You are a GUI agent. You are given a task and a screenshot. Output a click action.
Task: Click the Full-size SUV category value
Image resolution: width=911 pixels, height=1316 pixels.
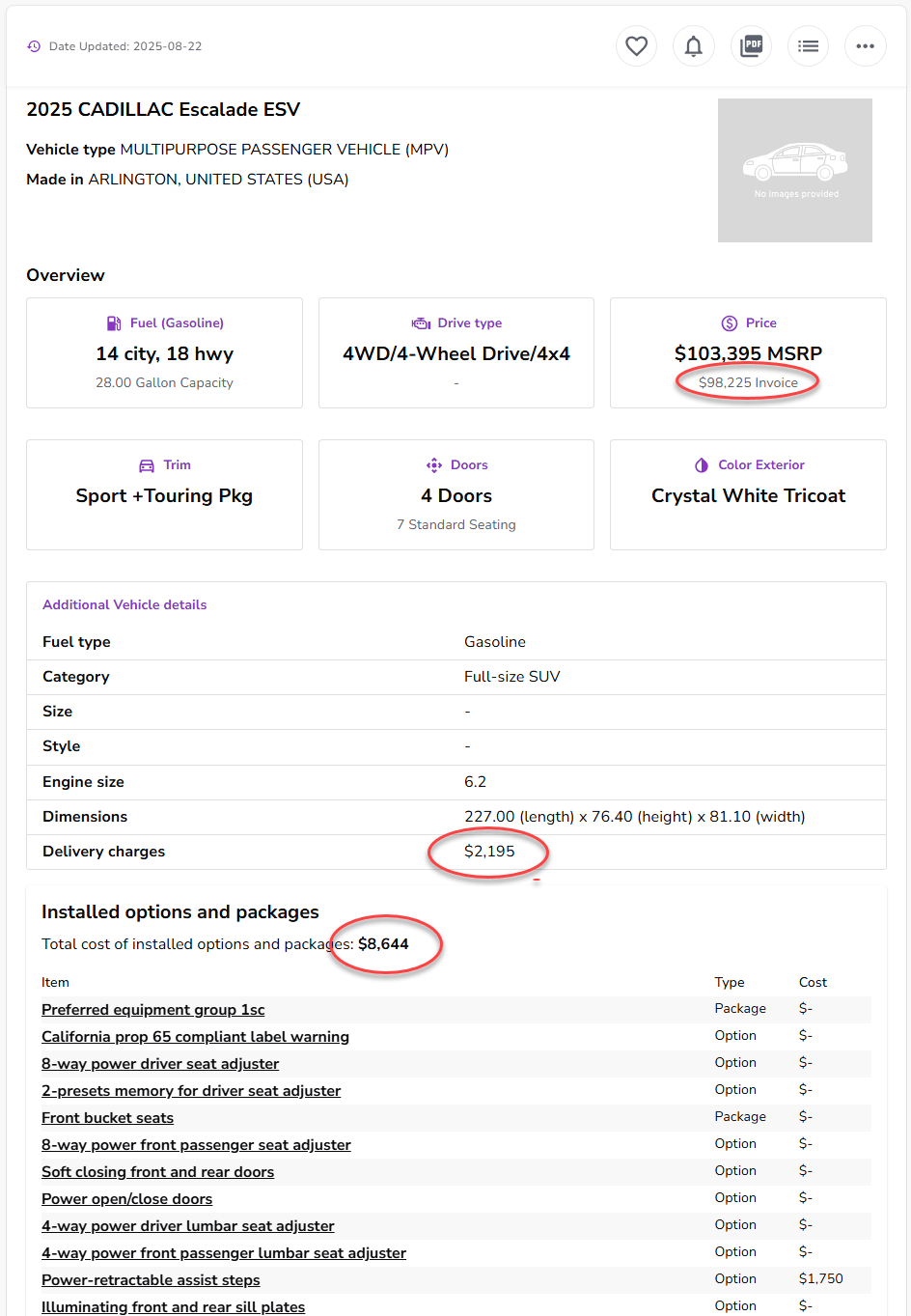tap(512, 676)
